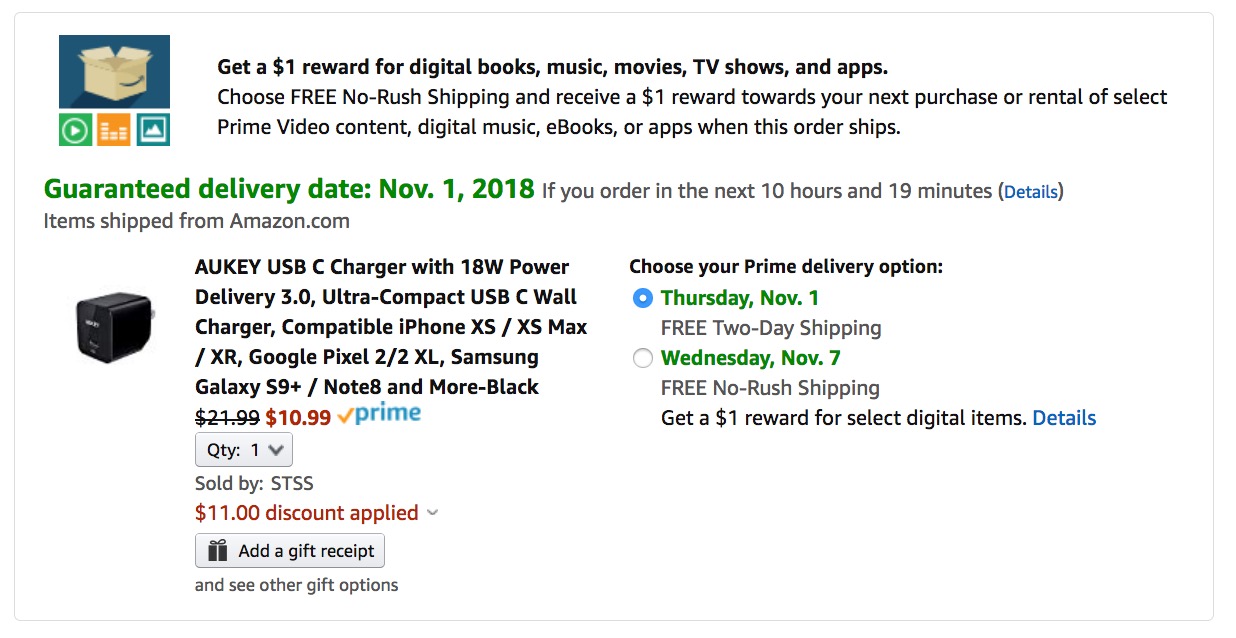Screen dimensions: 1236x638
Task: Expand the $11.00 discount applied details
Action: [x=432, y=512]
